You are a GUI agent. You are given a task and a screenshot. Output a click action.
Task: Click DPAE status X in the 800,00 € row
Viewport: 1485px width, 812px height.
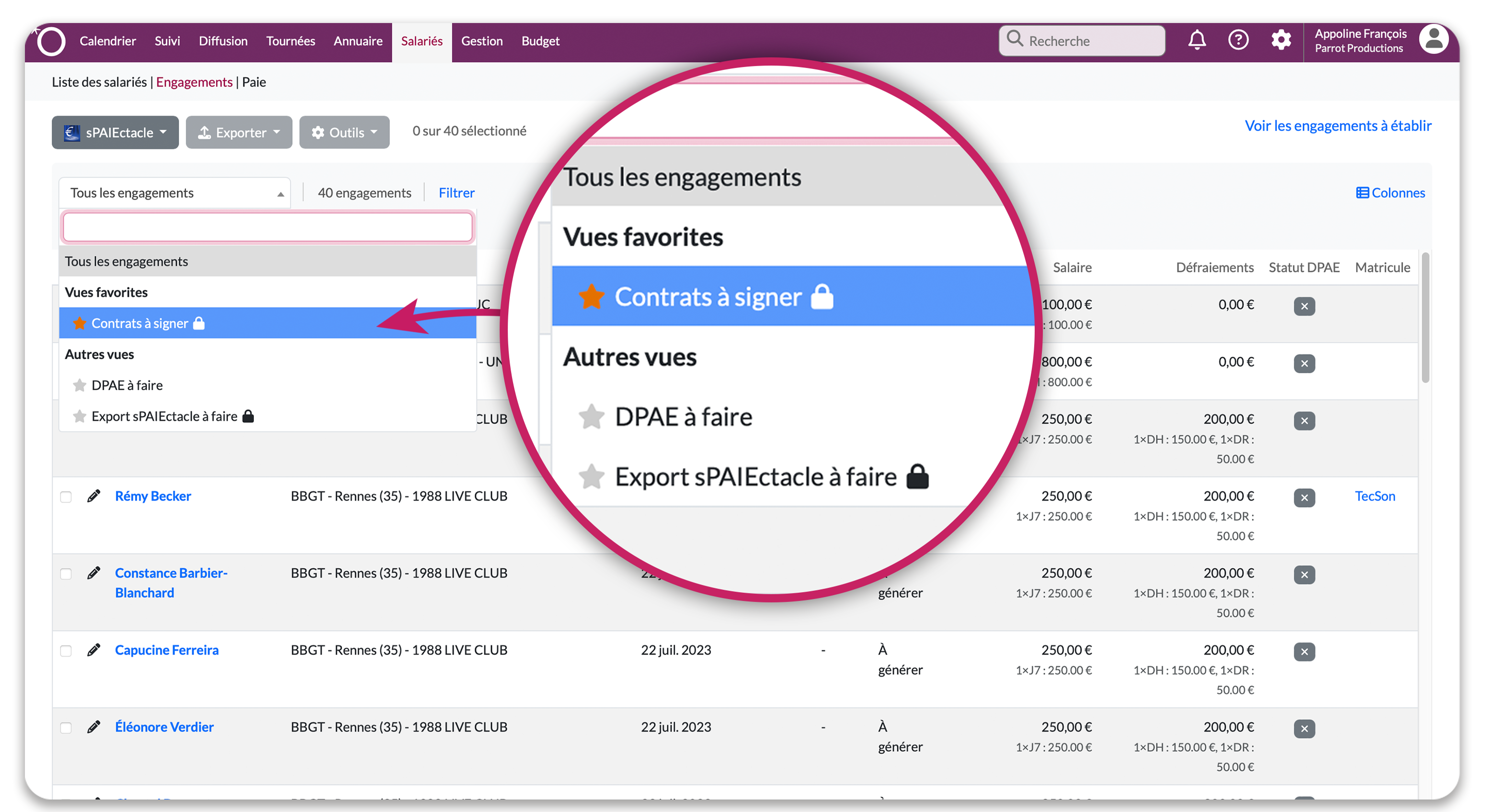(1304, 364)
